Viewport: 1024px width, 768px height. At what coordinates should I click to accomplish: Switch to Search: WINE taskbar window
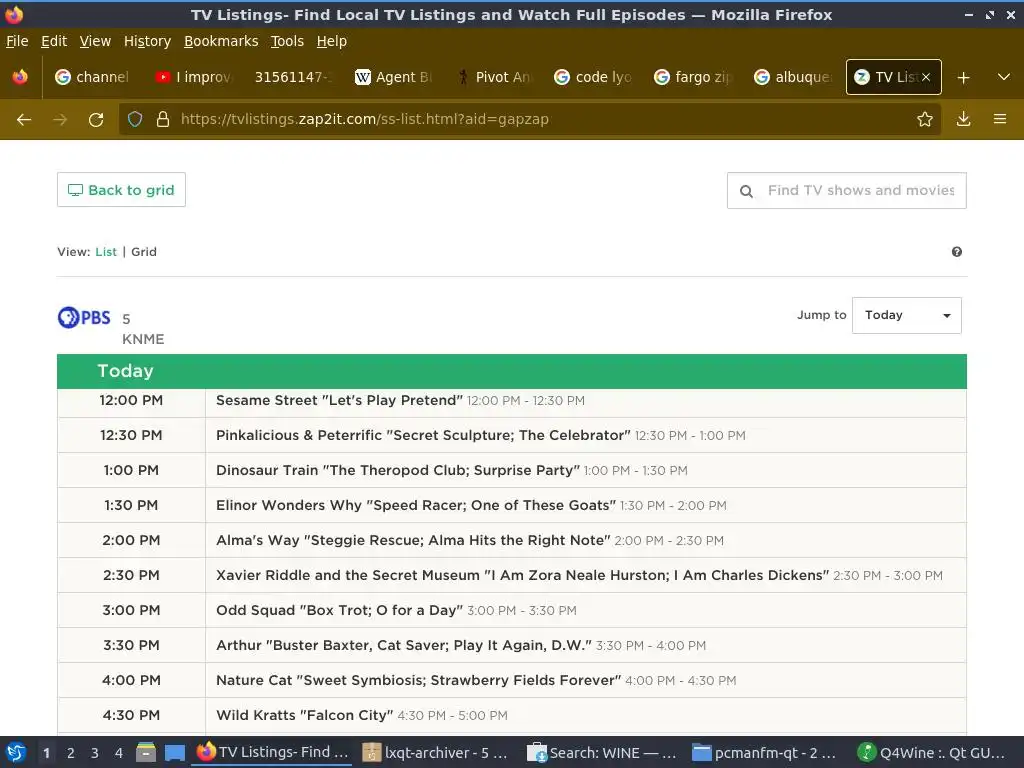601,752
